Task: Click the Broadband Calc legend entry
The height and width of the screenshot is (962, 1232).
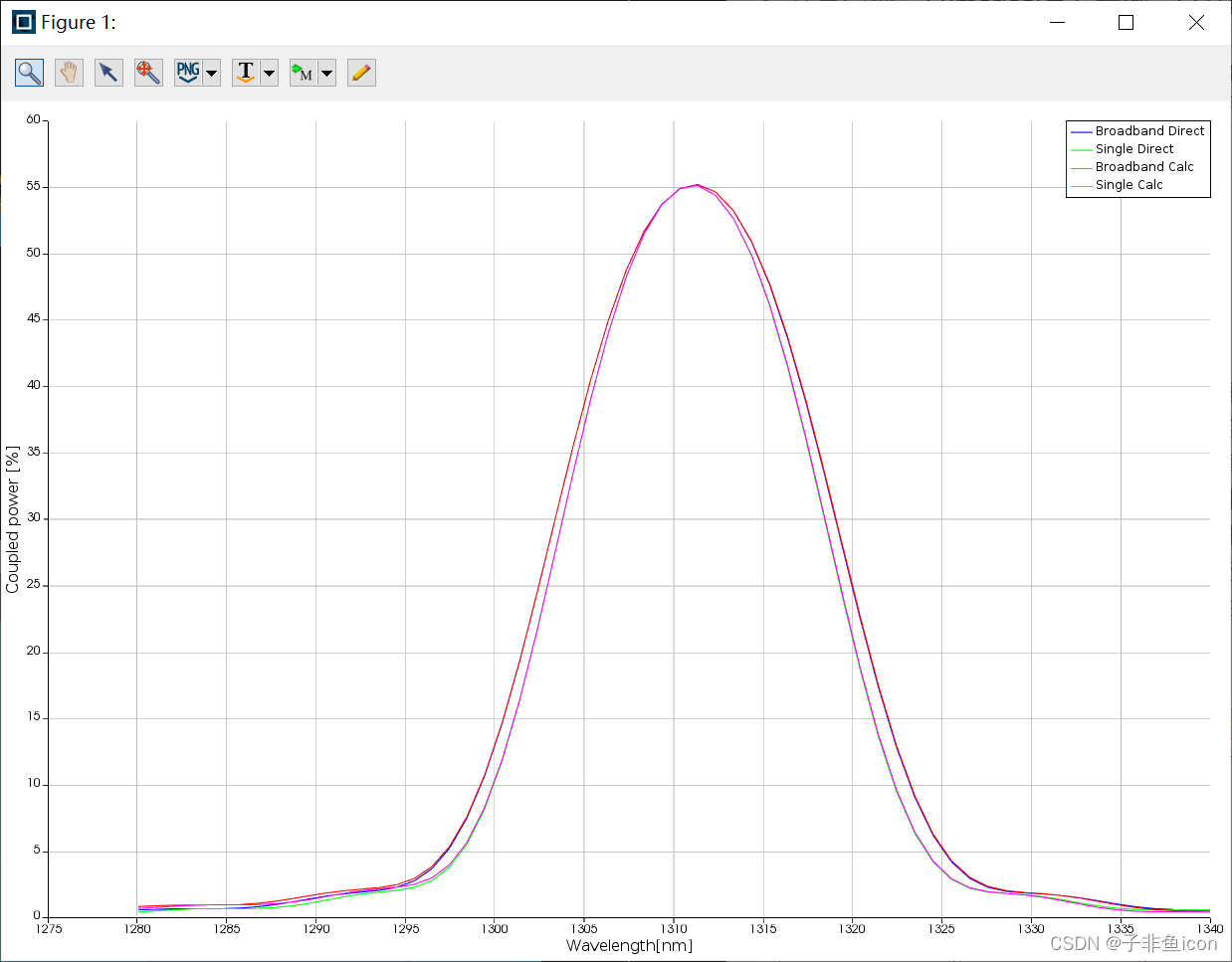Action: [x=1144, y=167]
